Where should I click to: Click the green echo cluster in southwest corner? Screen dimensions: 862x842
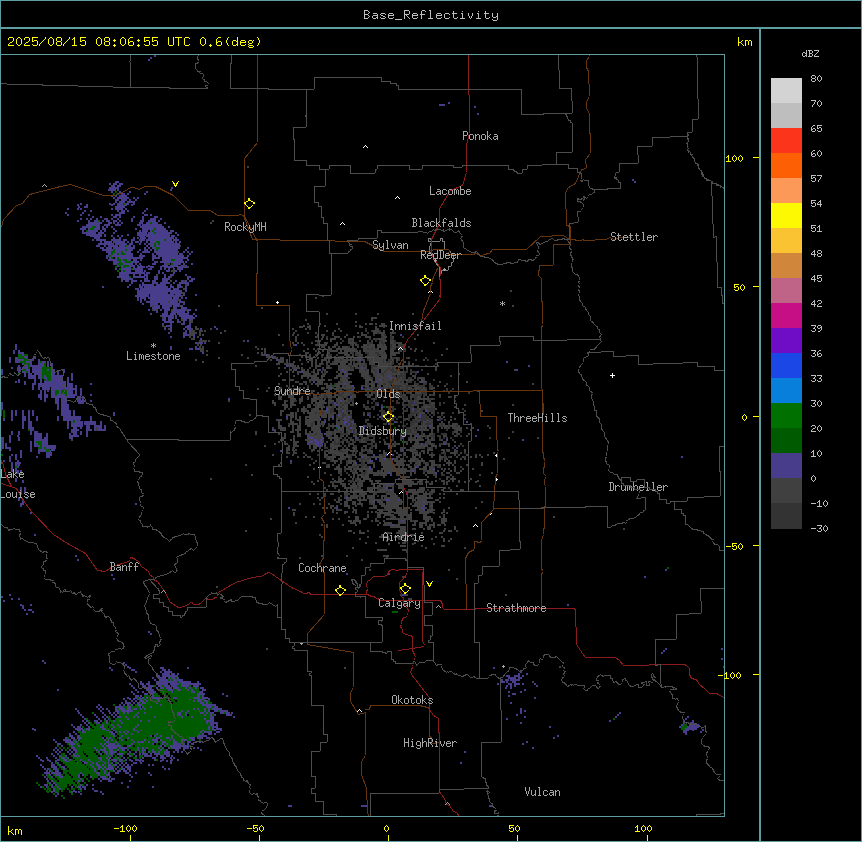coord(135,731)
